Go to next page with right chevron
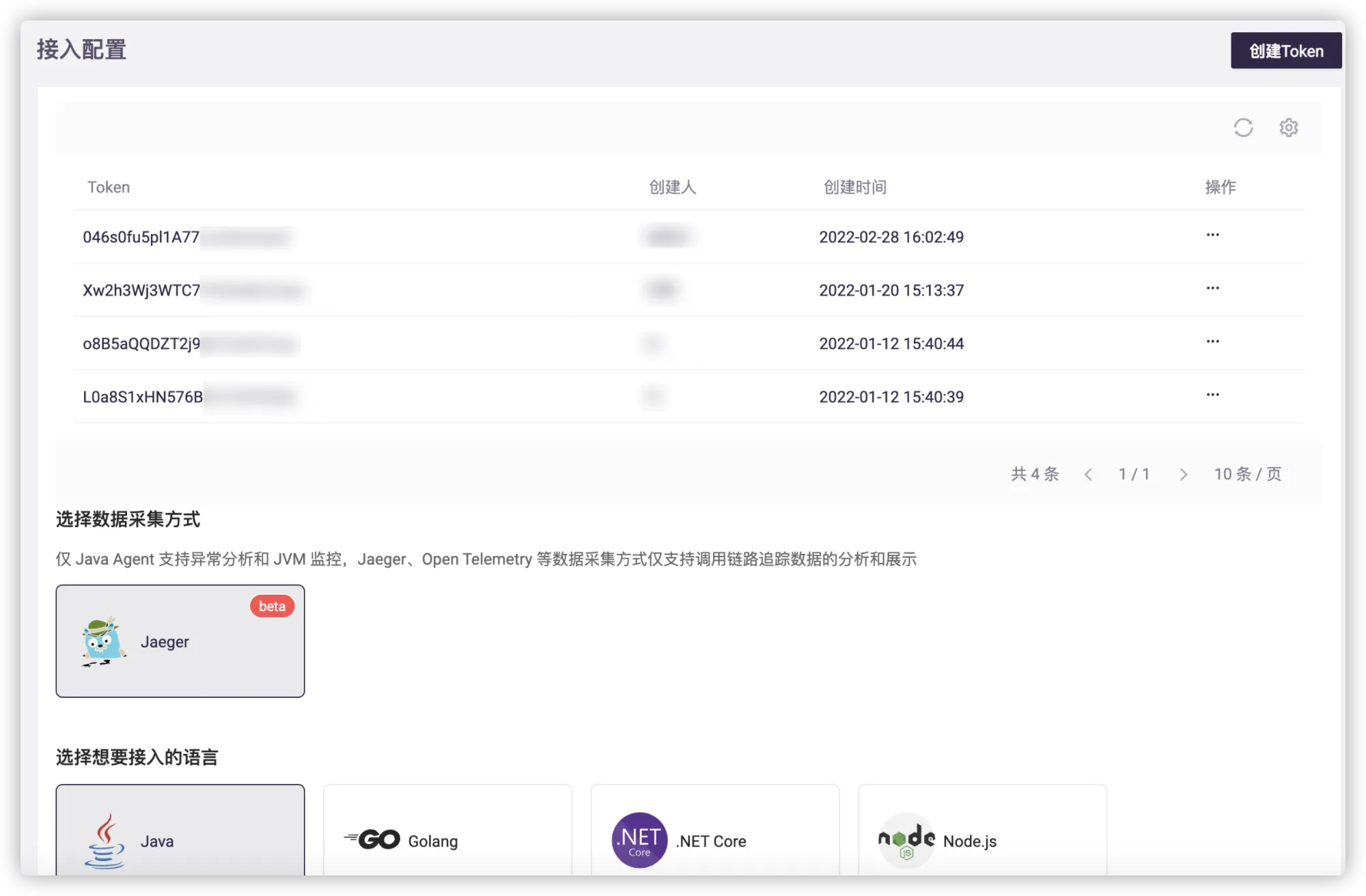The image size is (1366, 896). pyautogui.click(x=1183, y=475)
